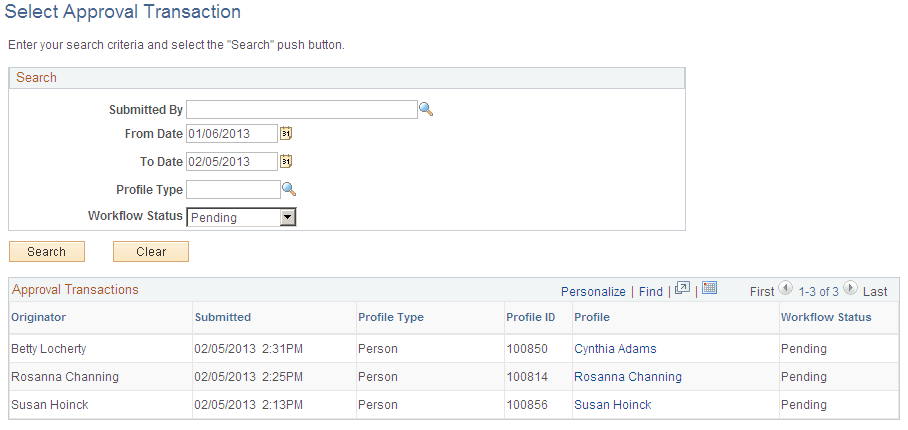
Task: Click the Find link in grid header
Action: [650, 292]
